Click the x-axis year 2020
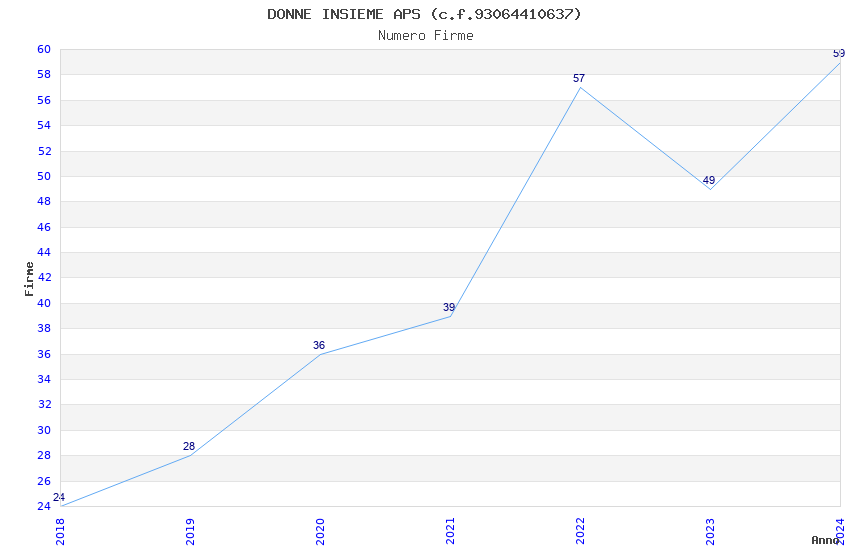 (320, 532)
